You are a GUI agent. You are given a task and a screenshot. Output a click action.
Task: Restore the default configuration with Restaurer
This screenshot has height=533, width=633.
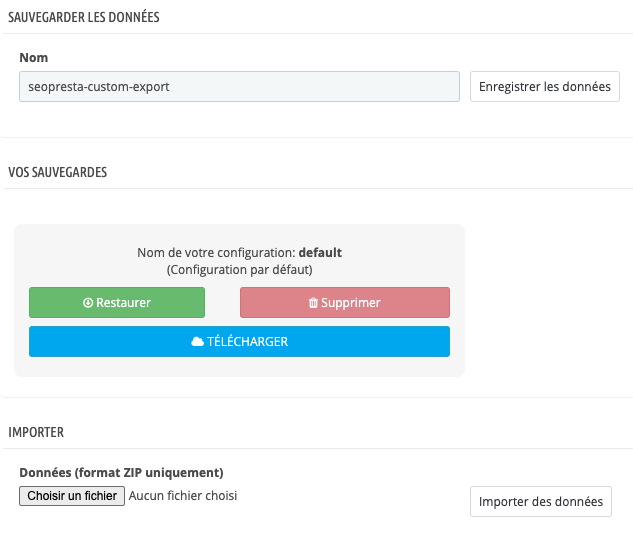[x=117, y=302]
